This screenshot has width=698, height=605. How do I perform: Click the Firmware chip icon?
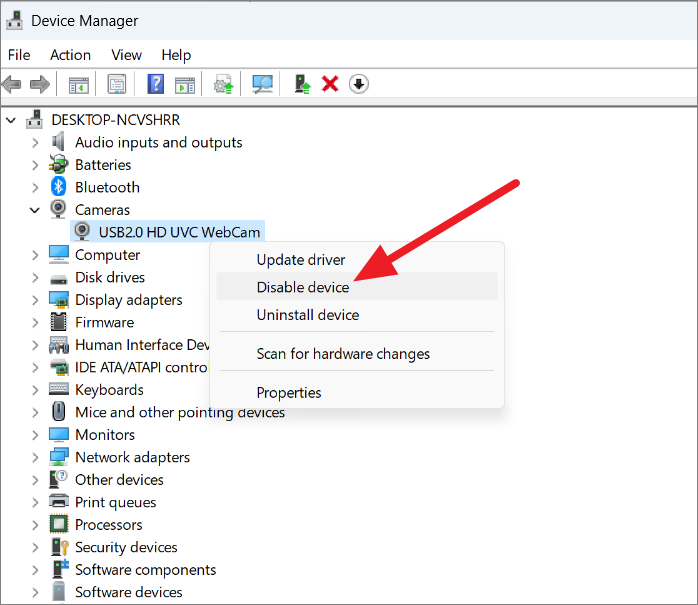coord(58,321)
